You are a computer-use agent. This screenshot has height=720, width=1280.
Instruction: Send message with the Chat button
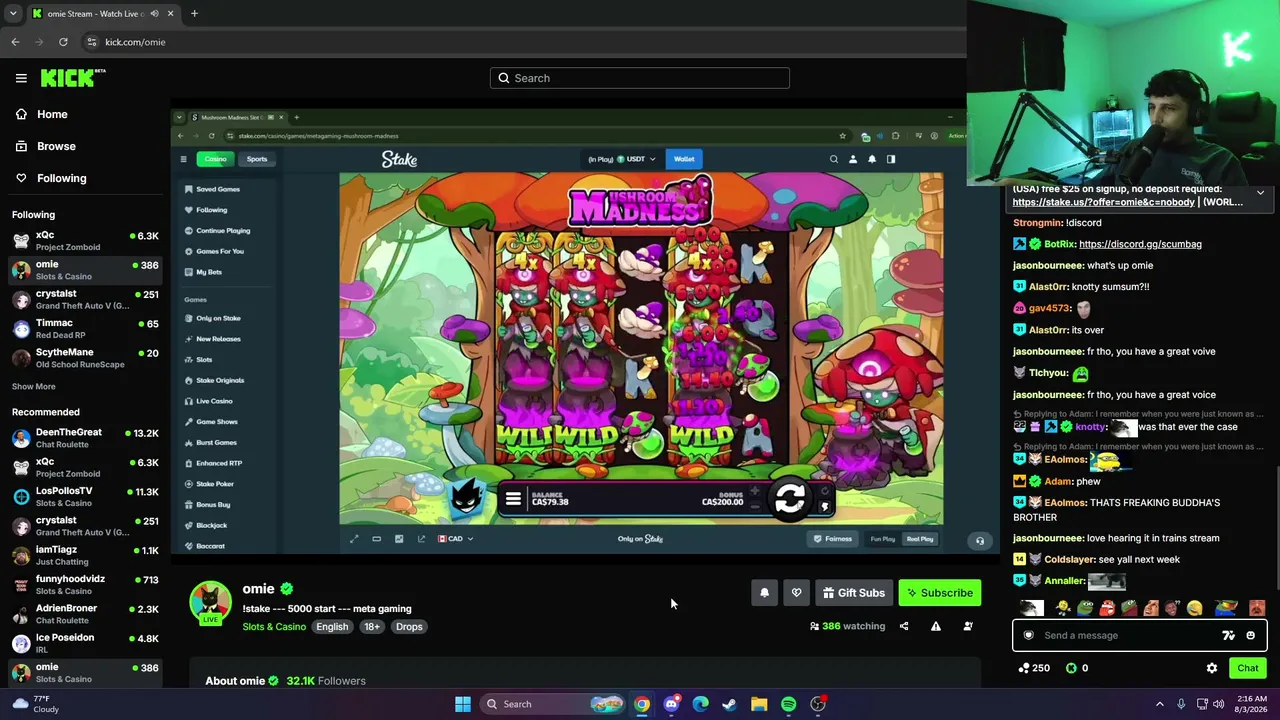[x=1248, y=668]
